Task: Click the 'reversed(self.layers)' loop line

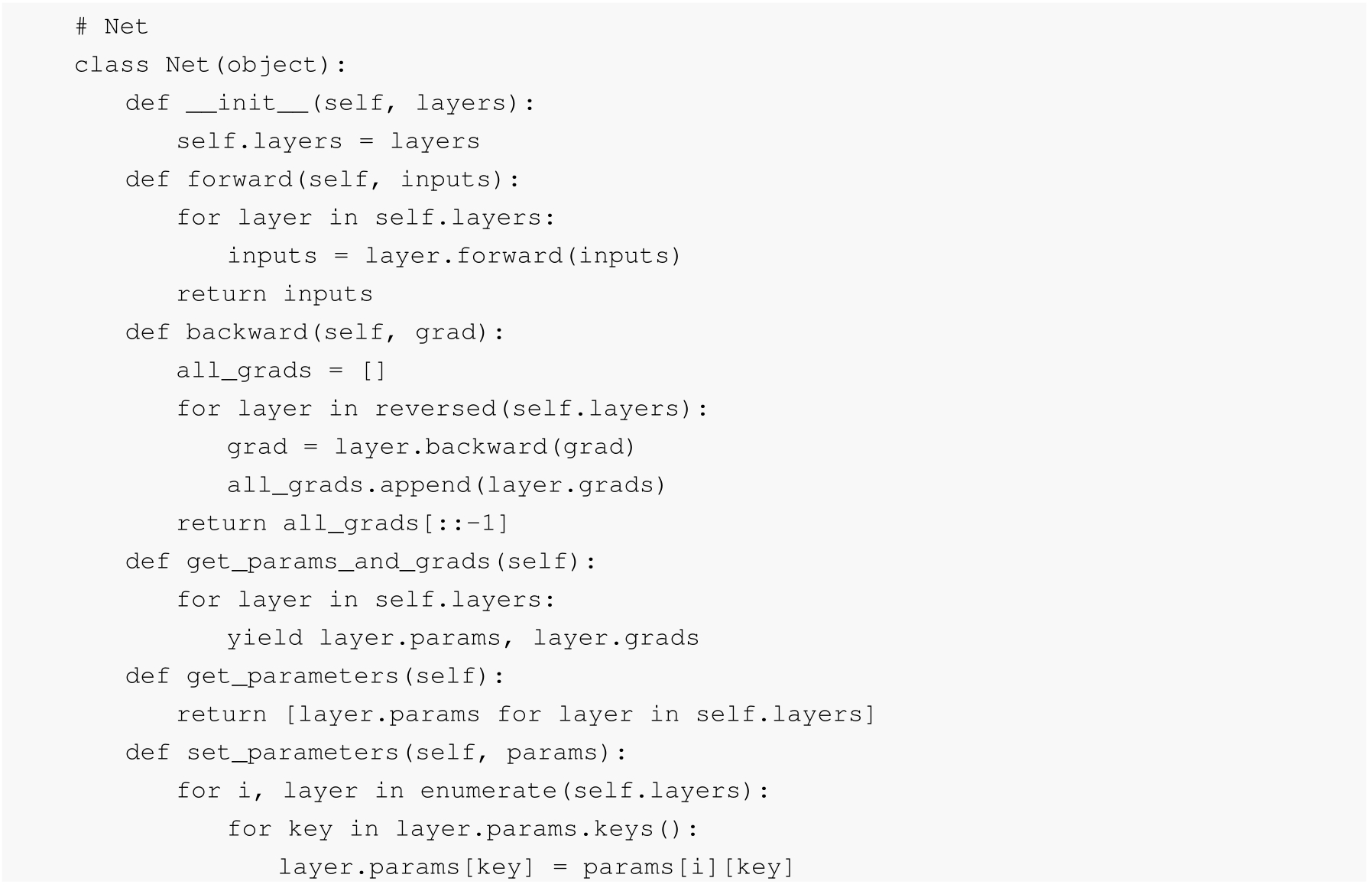Action: pos(443,409)
